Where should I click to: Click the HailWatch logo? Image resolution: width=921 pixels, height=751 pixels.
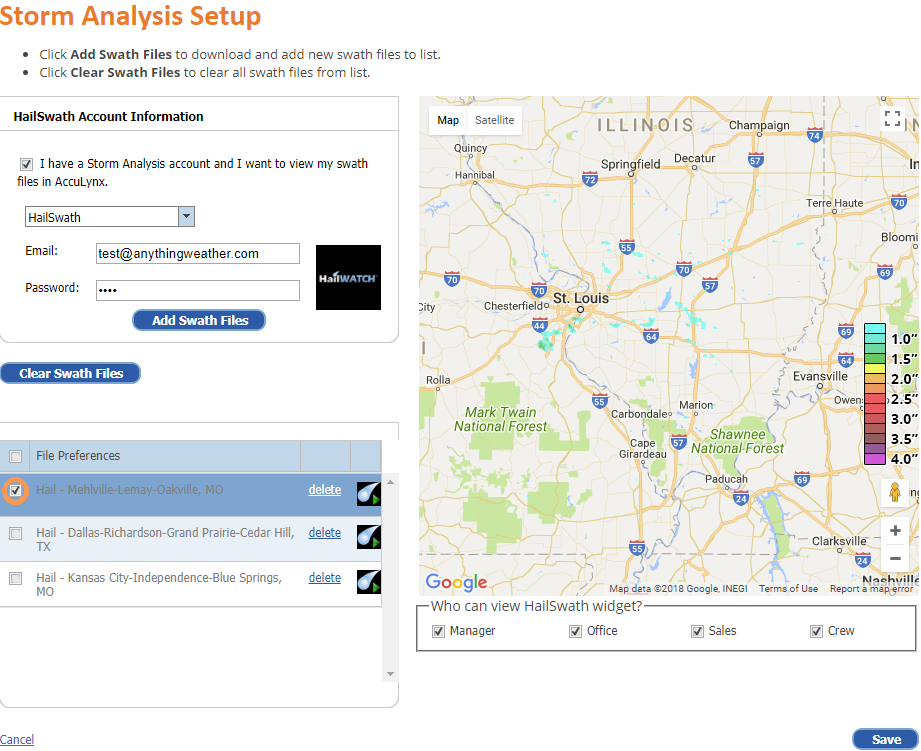coord(348,277)
